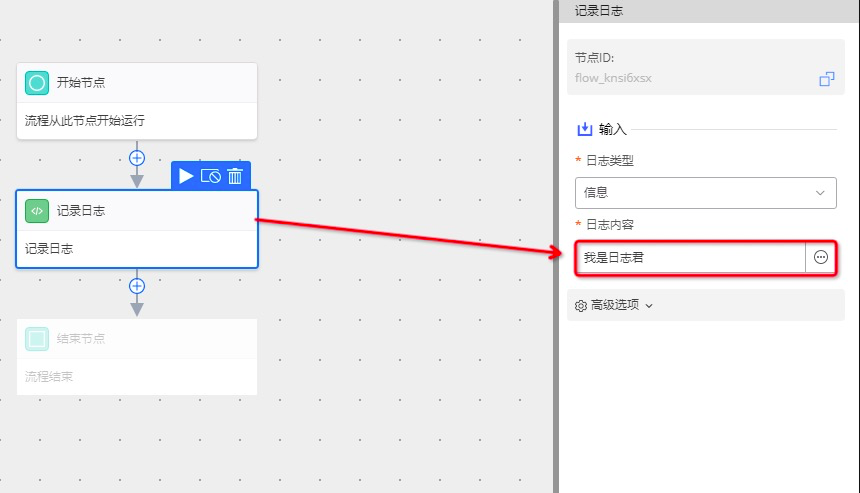This screenshot has height=493, width=860.
Task: Click the text 流程从此节点开始运行
Action: point(84,121)
